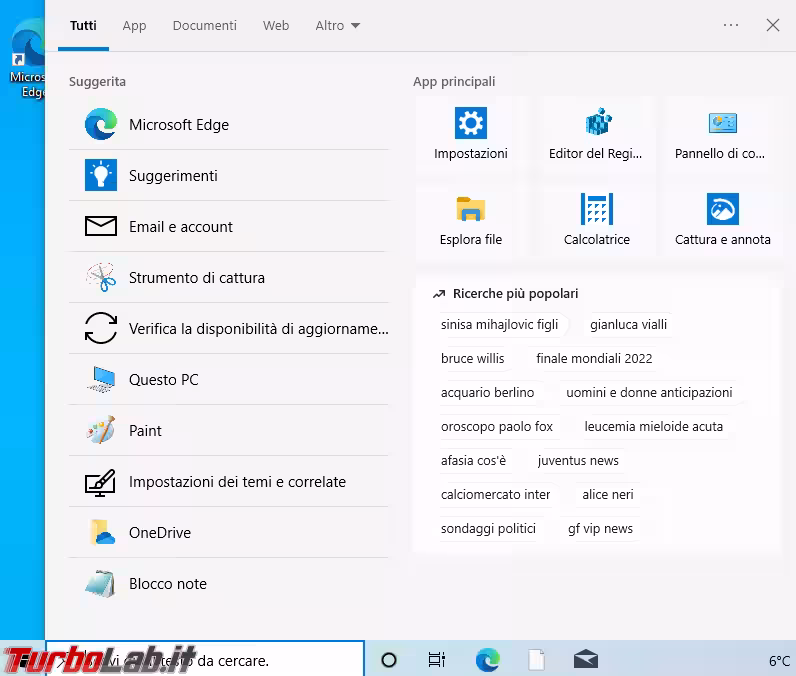
Task: Open the Impostazioni settings tile
Action: [x=470, y=135]
